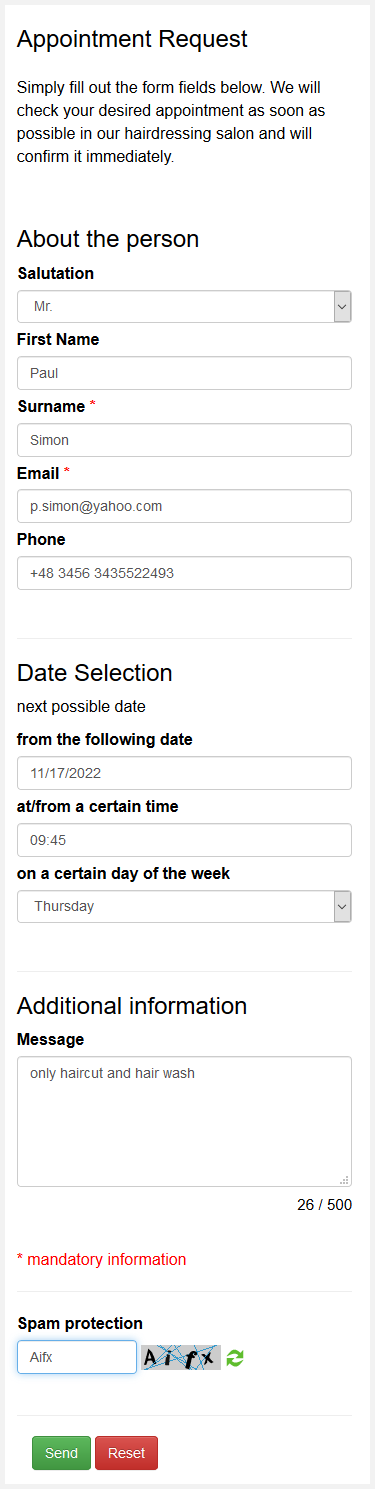
Task: Focus the First Name field containing Paul
Action: [184, 373]
